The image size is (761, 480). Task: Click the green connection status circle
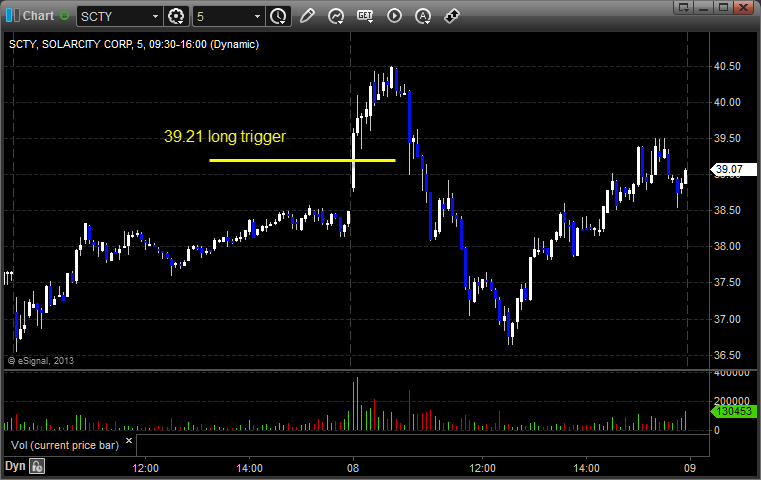coord(64,16)
